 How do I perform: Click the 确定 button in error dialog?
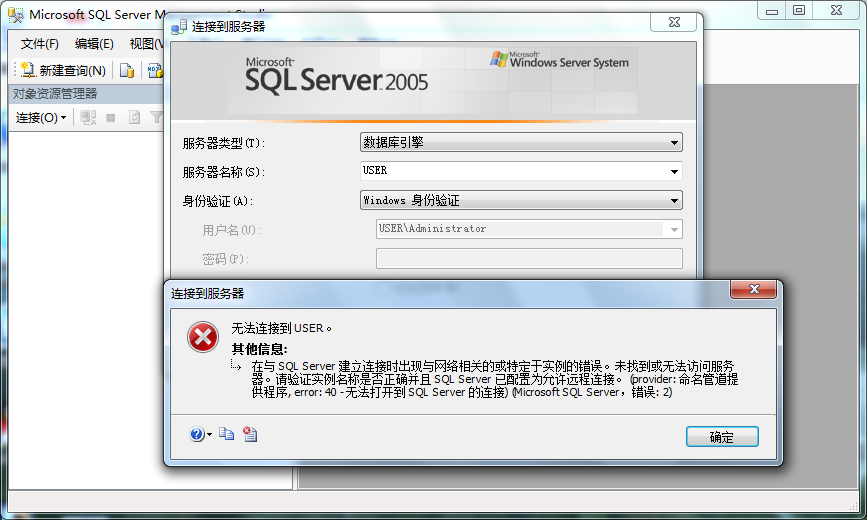(722, 437)
